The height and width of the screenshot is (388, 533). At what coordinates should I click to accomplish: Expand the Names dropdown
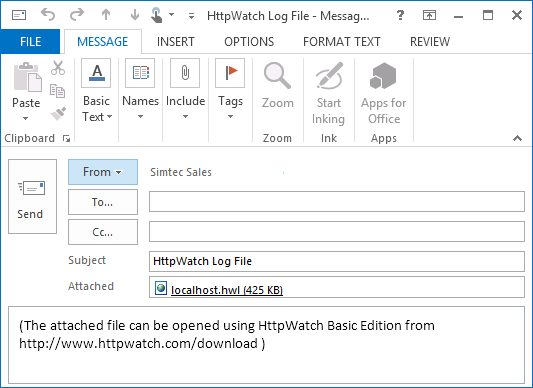pyautogui.click(x=140, y=90)
